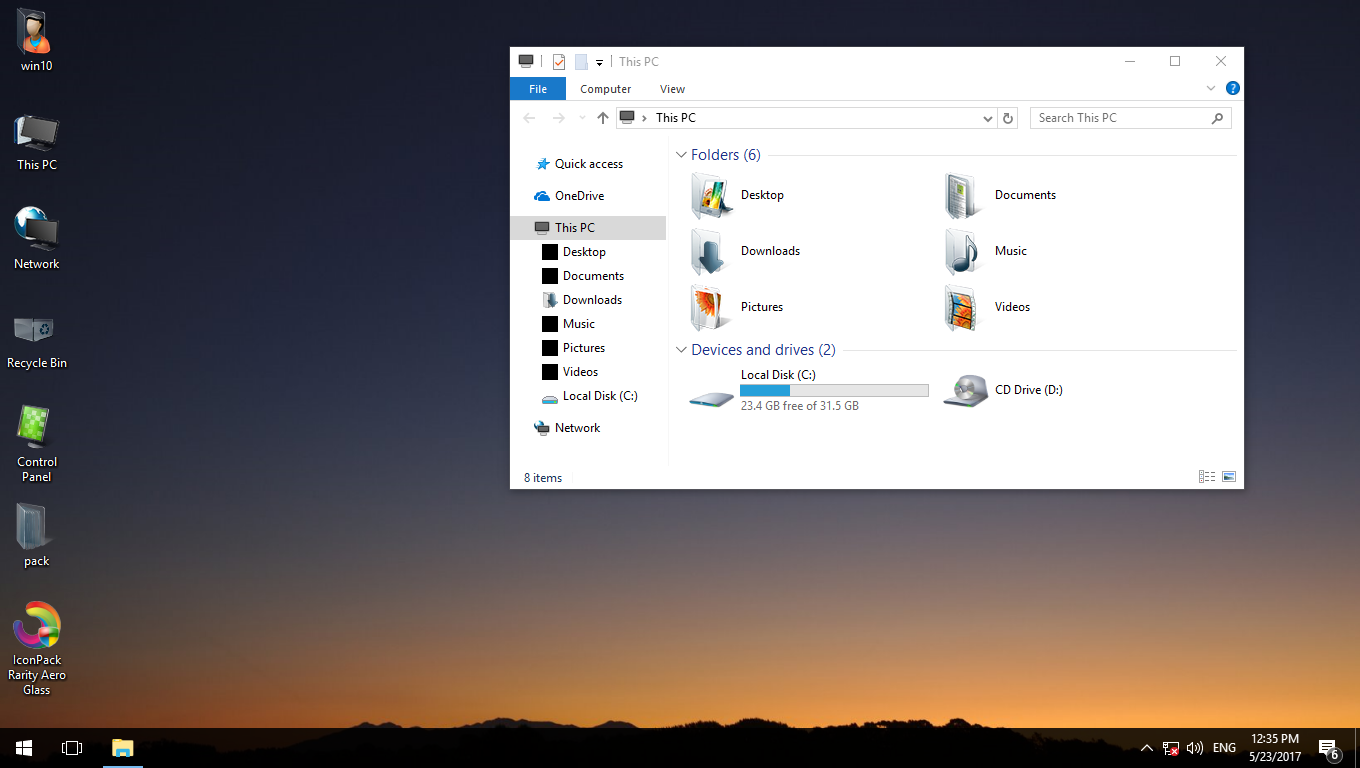This screenshot has height=768, width=1360.
Task: Switch to details view in status bar
Action: 1207,477
